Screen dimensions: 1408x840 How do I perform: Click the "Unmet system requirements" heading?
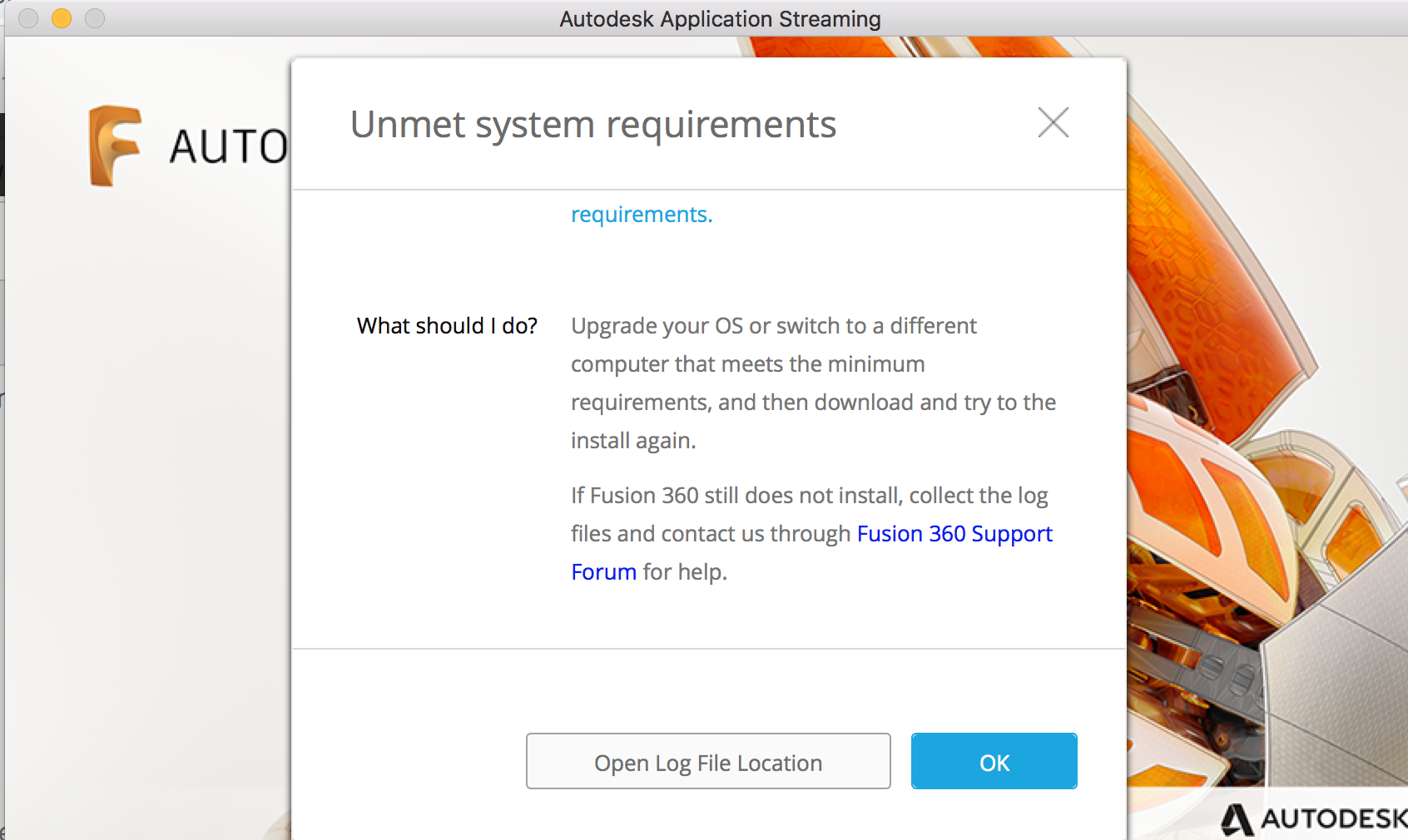point(592,125)
